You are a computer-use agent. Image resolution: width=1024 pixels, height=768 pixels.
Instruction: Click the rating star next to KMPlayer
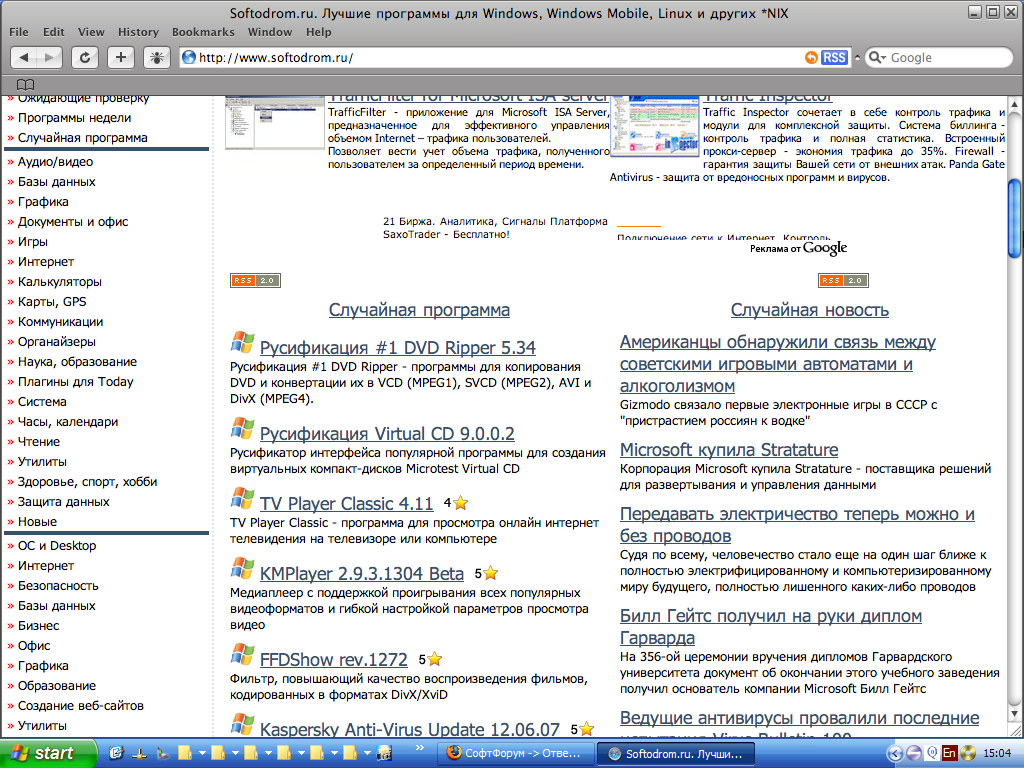tap(491, 573)
